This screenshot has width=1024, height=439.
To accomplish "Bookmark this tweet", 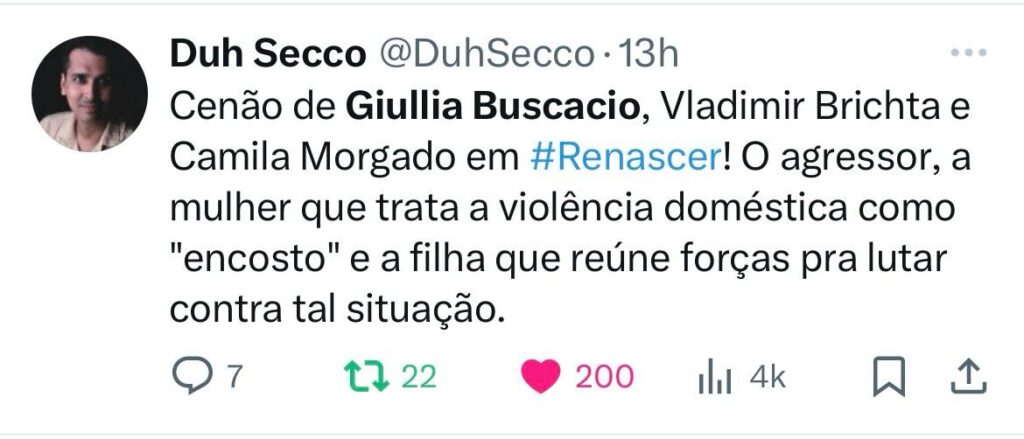I will pos(889,376).
